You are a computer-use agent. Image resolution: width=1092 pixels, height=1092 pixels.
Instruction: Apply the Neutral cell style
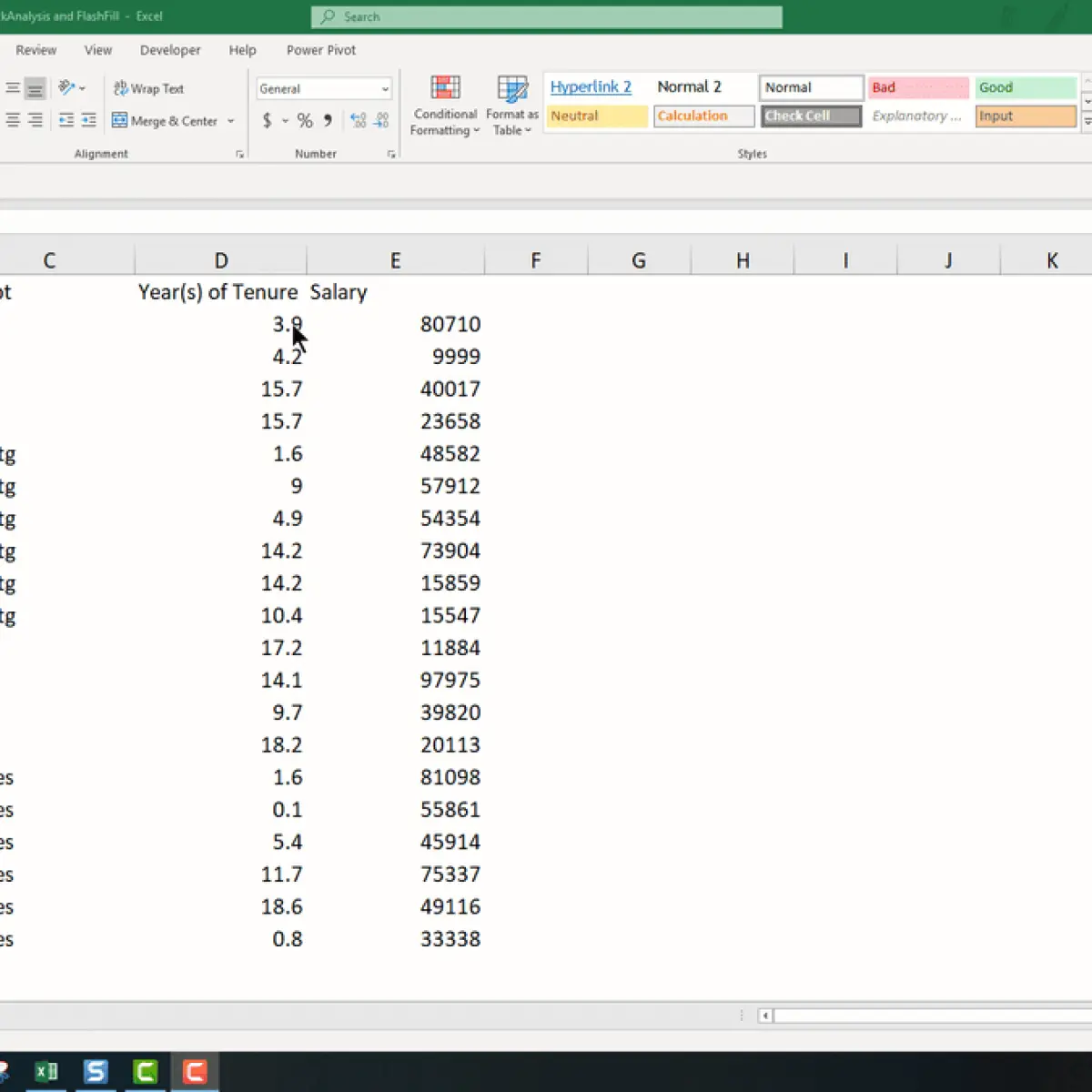[598, 116]
